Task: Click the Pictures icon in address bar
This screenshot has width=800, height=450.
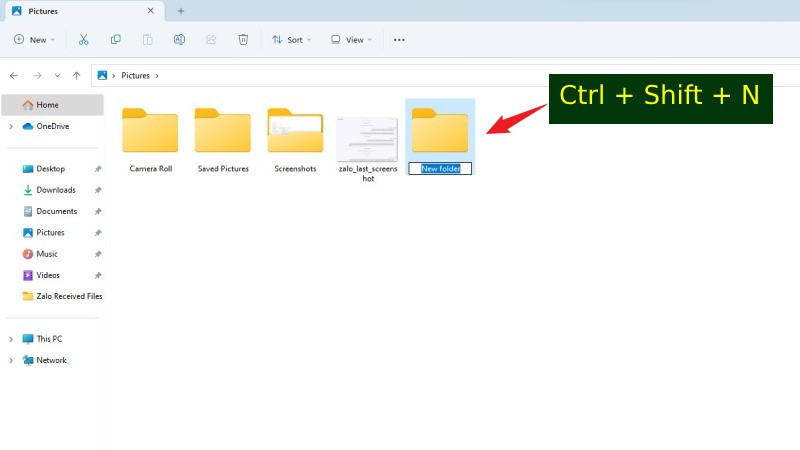Action: tap(102, 76)
